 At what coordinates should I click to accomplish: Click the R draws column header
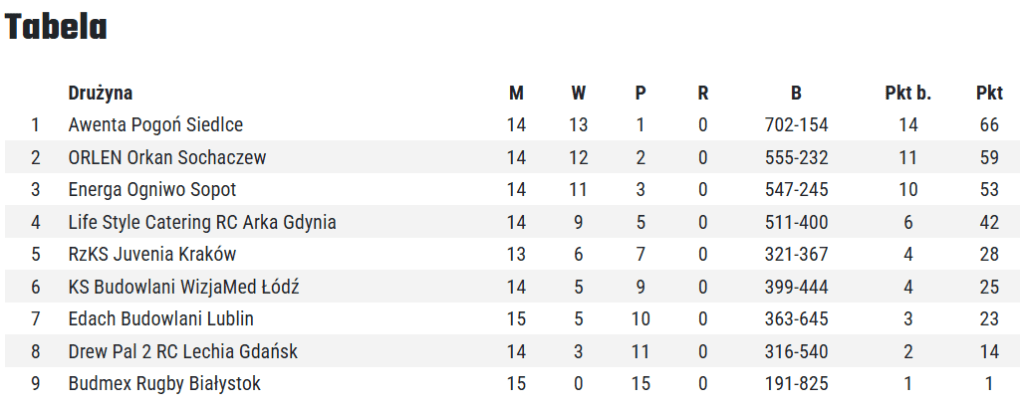pos(703,93)
